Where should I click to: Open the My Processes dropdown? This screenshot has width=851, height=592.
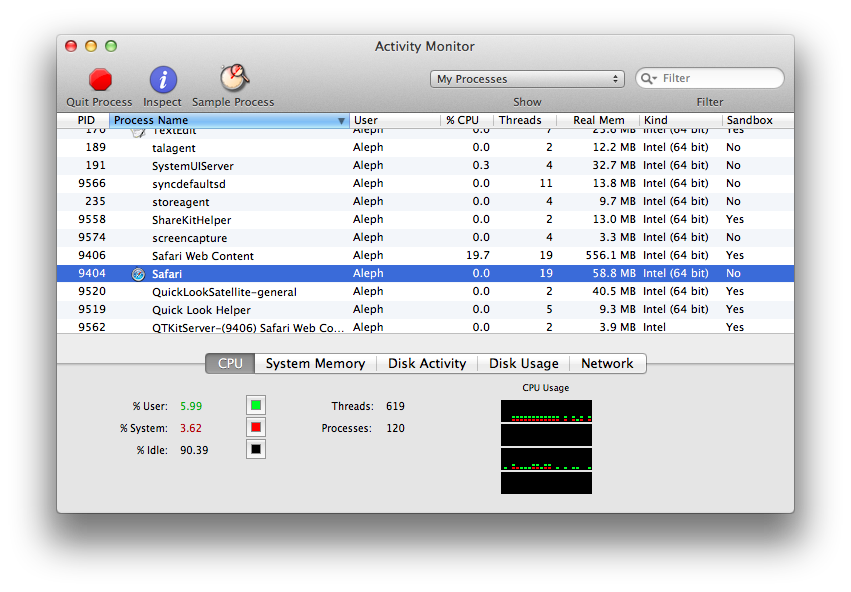527,79
